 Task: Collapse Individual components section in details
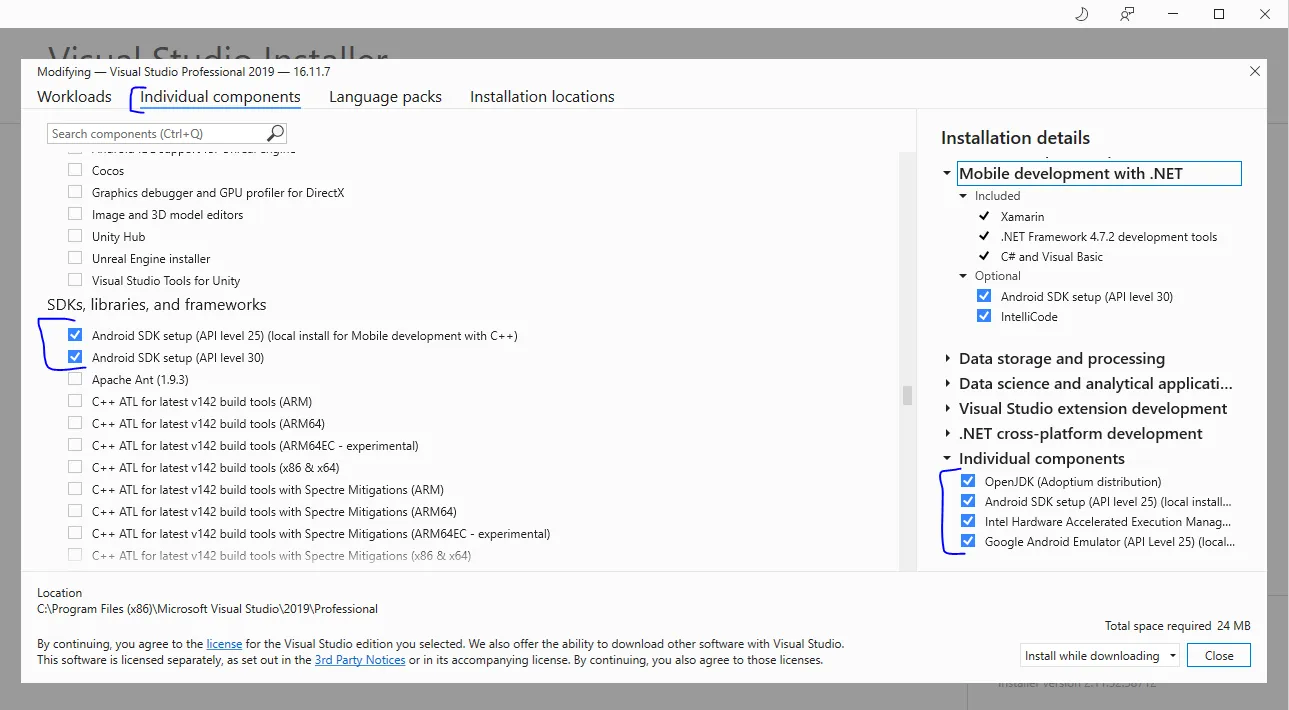pyautogui.click(x=947, y=459)
